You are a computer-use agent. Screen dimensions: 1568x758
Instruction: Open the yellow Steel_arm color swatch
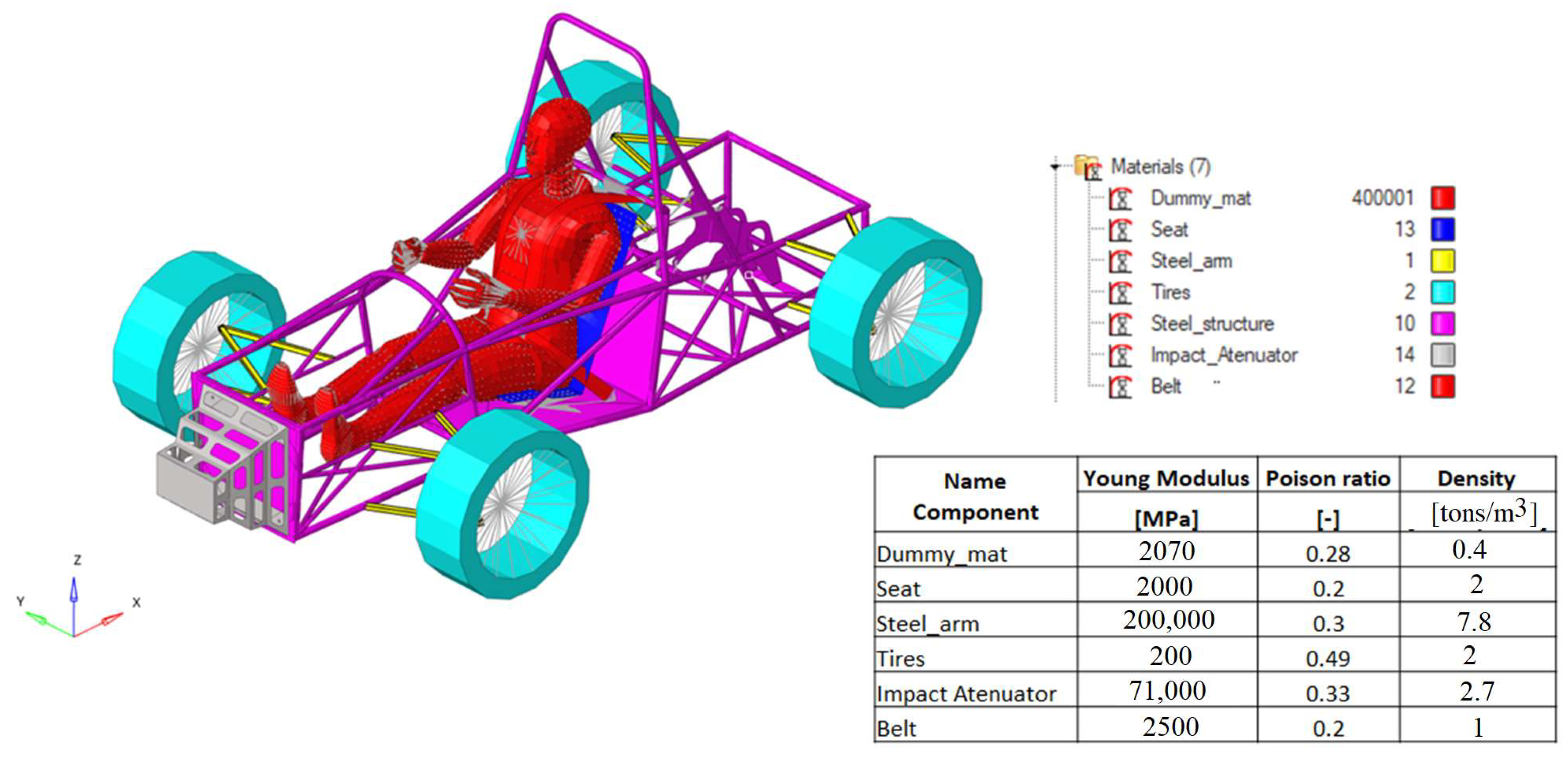pyautogui.click(x=1442, y=262)
